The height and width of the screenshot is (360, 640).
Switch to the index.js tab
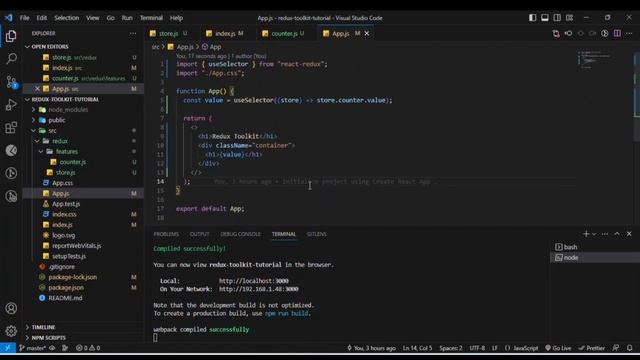(x=224, y=33)
